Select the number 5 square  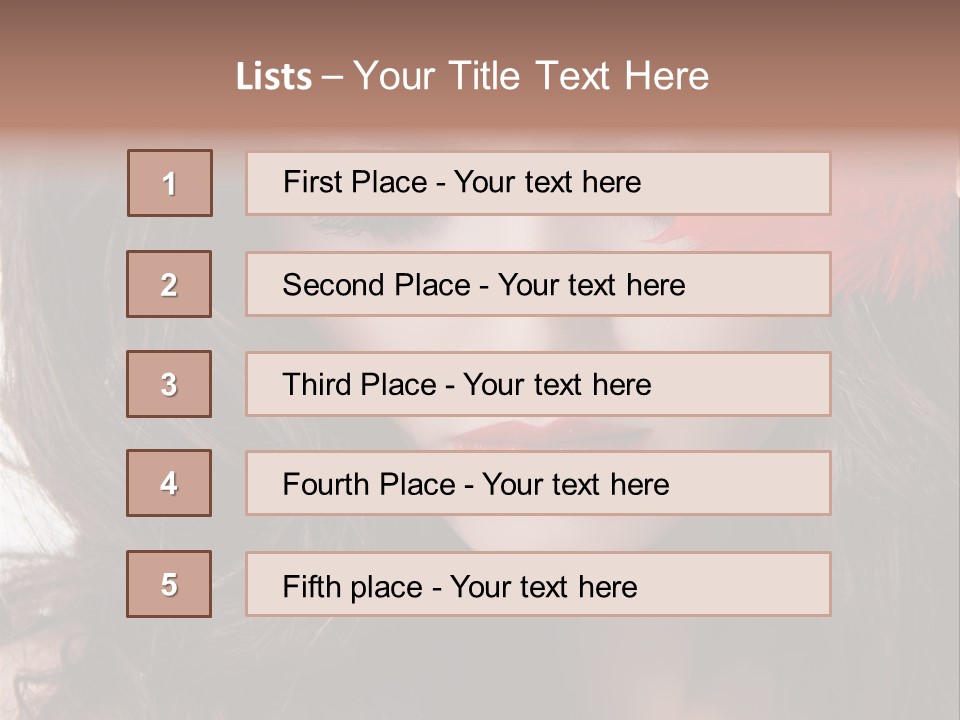click(169, 584)
